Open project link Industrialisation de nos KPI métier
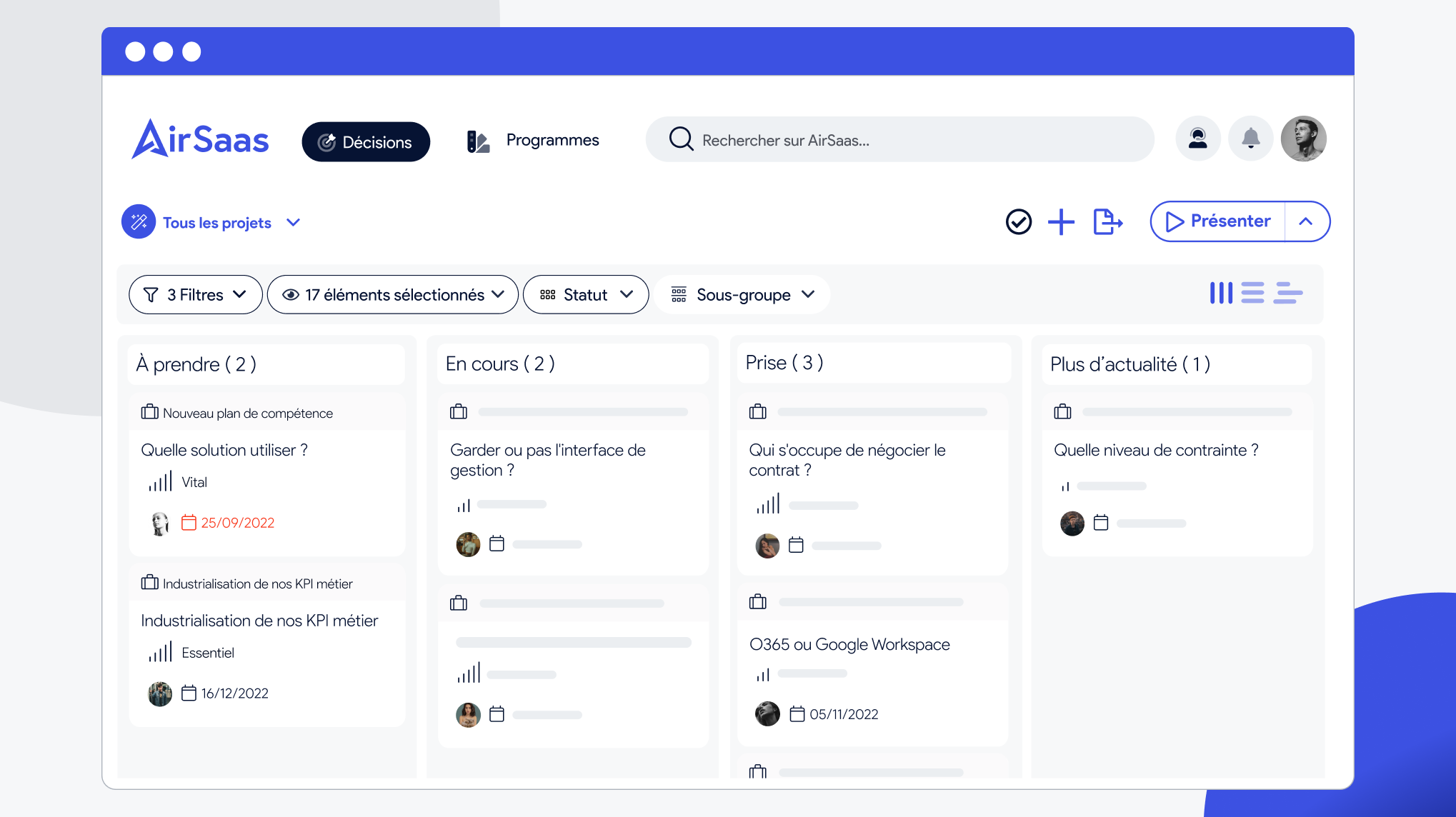1456x817 pixels. (257, 583)
